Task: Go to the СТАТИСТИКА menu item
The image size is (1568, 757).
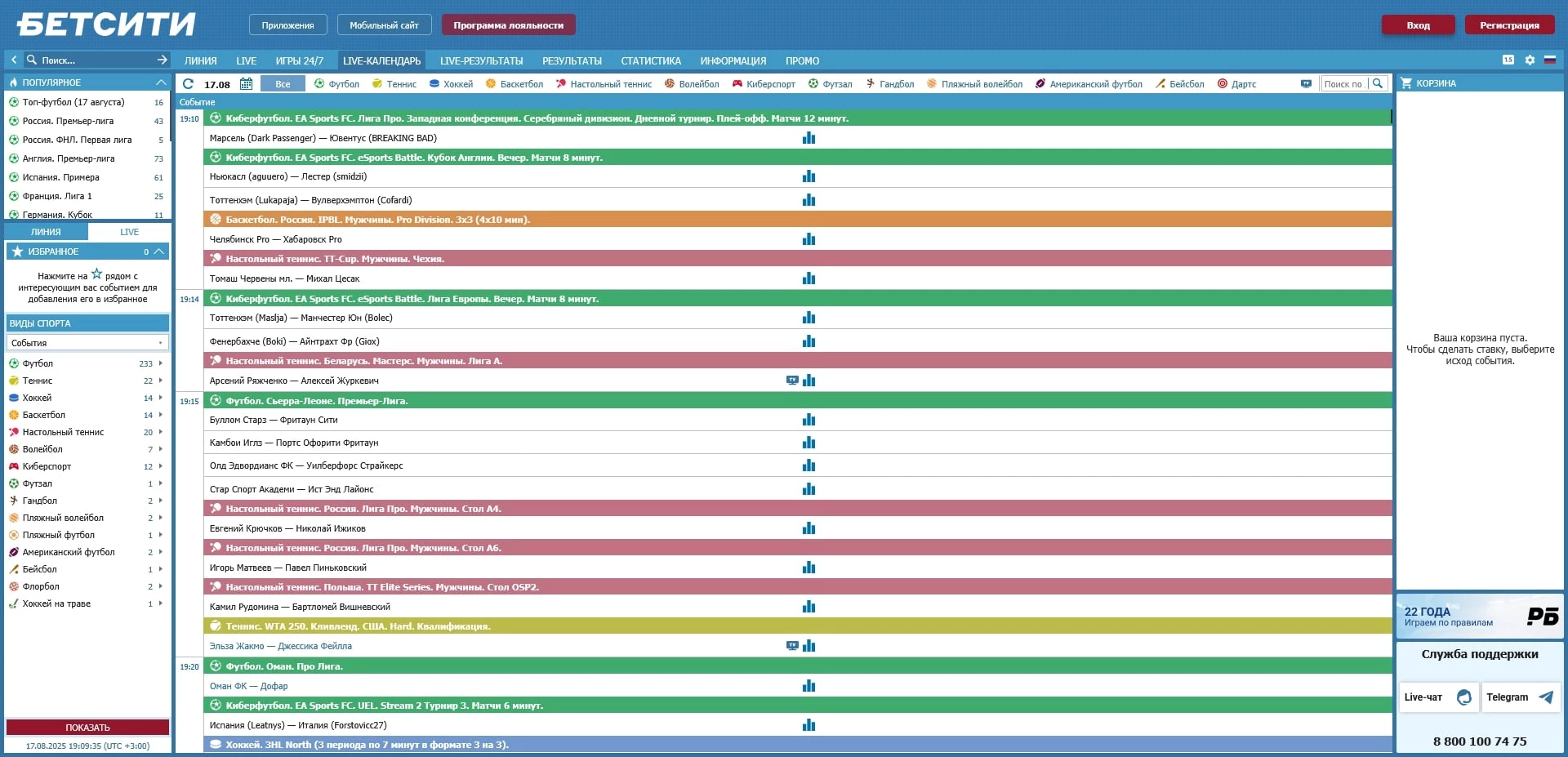Action: (650, 61)
